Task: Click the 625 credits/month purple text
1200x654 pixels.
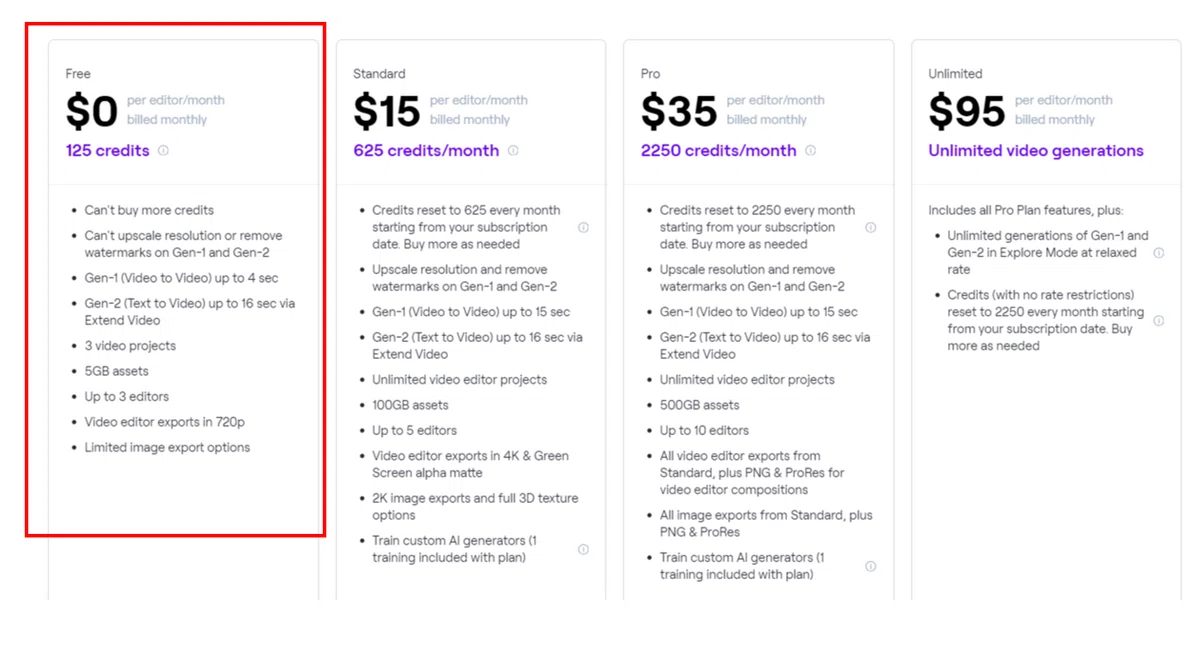Action: point(426,151)
